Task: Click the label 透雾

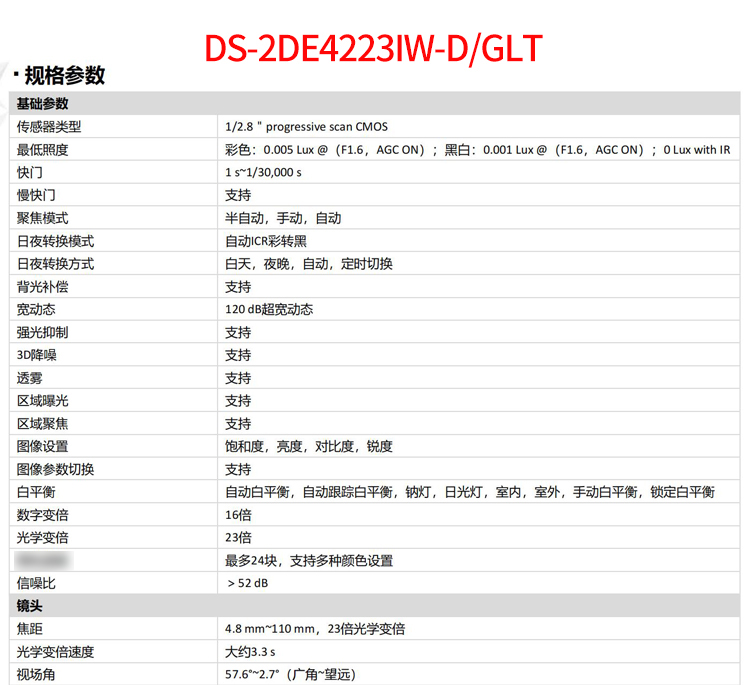Action: [30, 378]
